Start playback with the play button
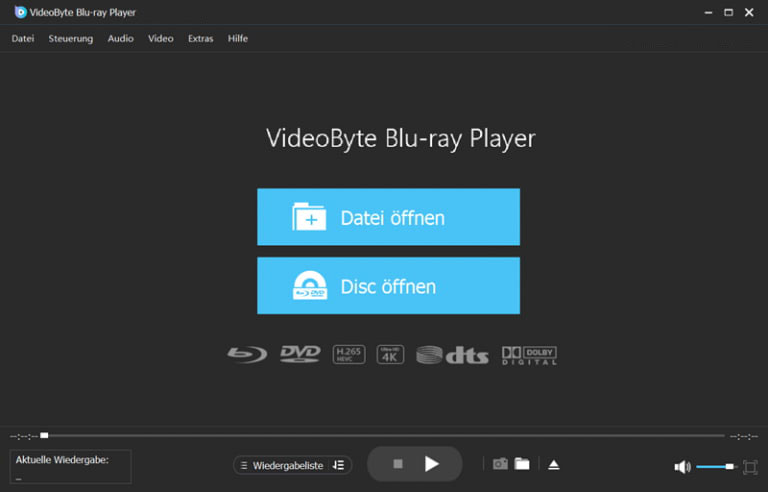 click(x=432, y=464)
